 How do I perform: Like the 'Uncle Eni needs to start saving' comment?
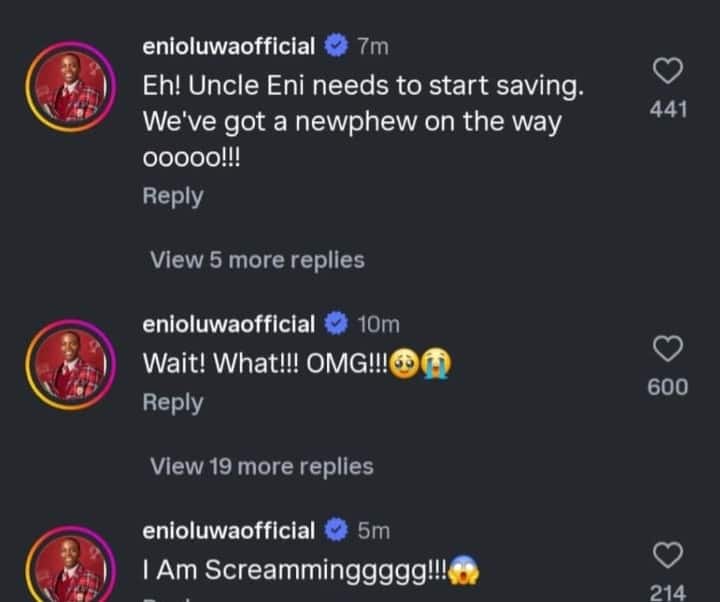click(x=668, y=71)
